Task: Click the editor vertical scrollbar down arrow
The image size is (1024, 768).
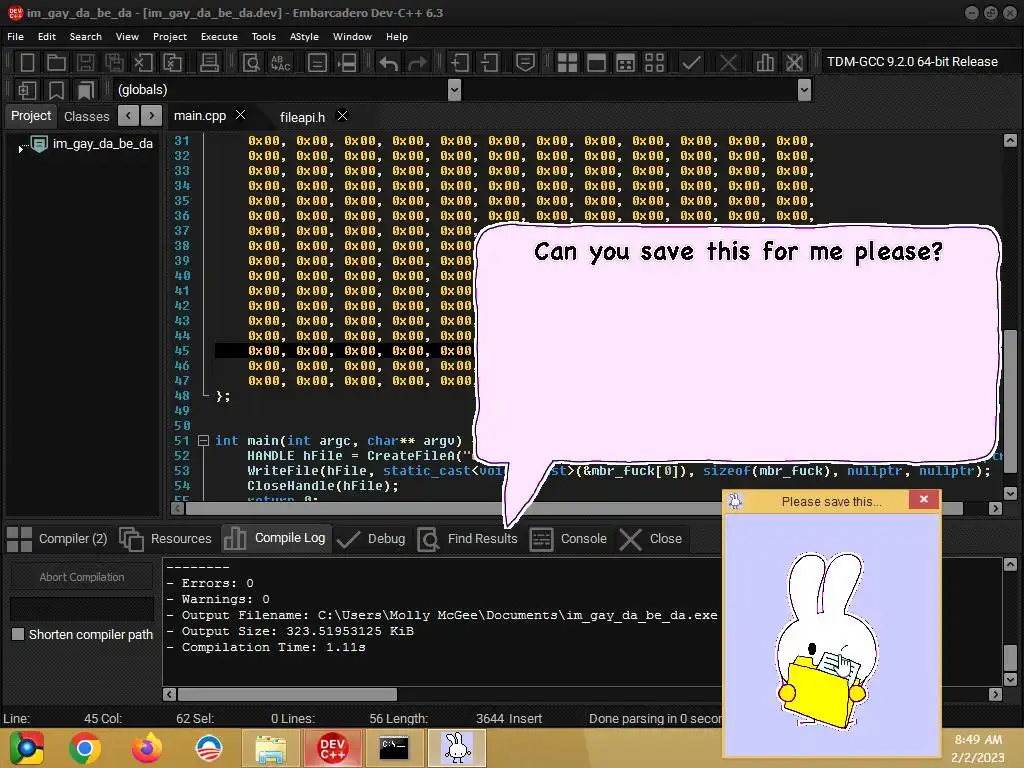Action: coord(1010,493)
